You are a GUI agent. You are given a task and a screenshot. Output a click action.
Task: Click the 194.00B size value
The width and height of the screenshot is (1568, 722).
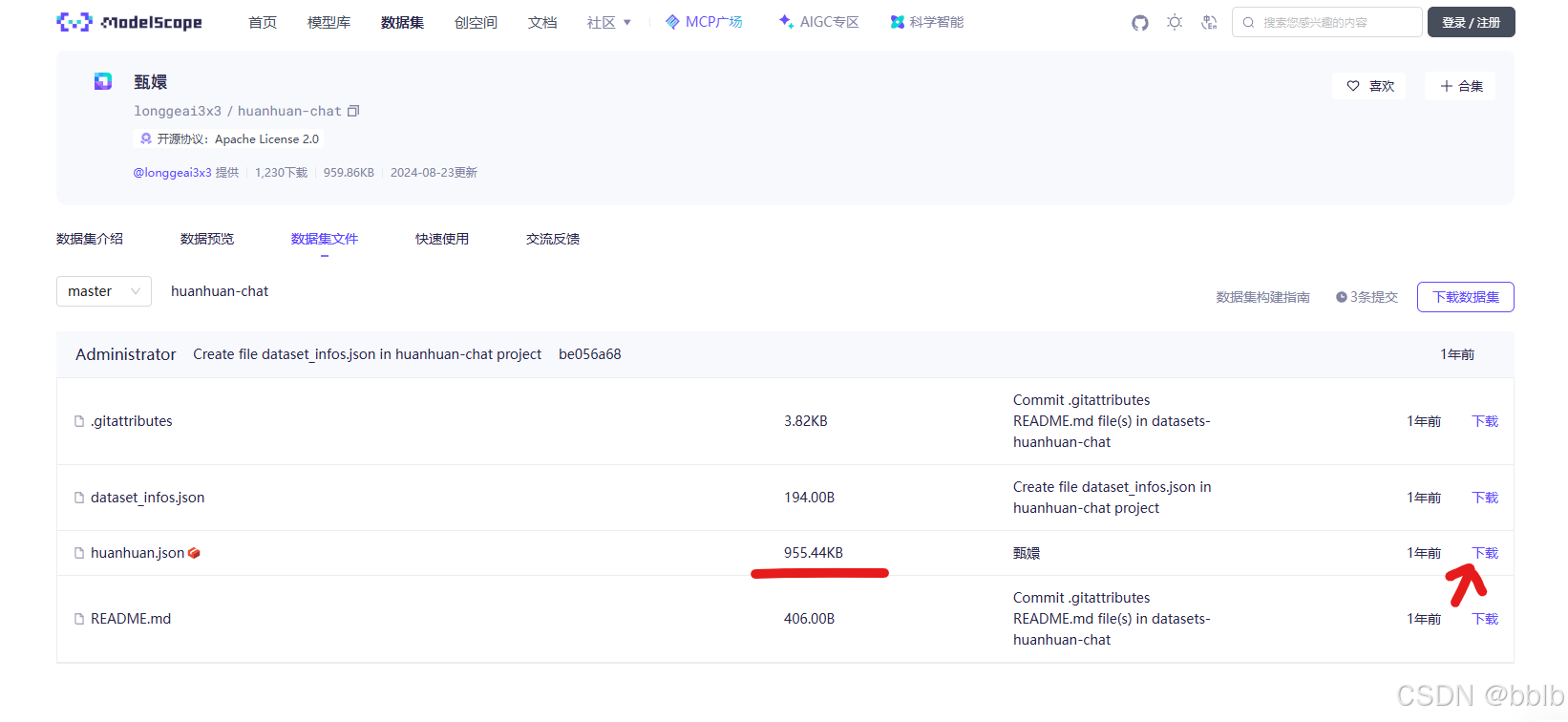[x=810, y=498]
